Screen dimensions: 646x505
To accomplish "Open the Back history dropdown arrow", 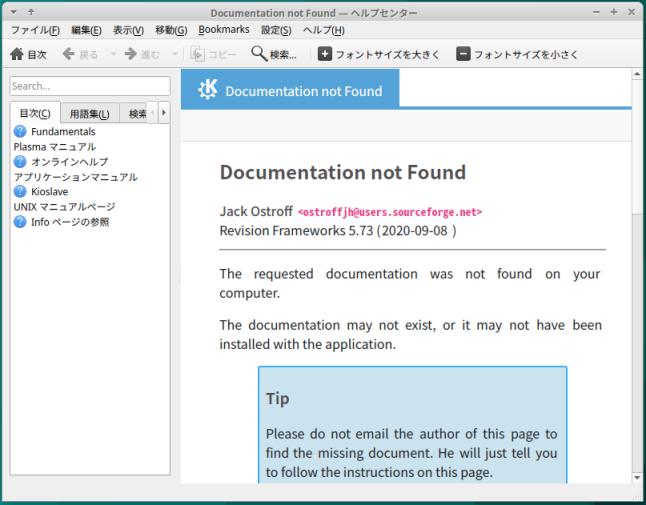I will tap(113, 54).
